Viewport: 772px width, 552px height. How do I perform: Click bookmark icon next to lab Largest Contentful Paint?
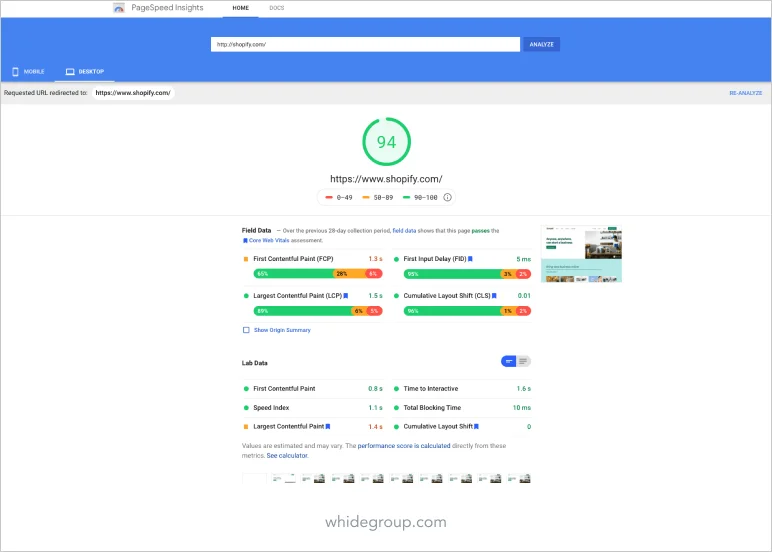point(328,426)
